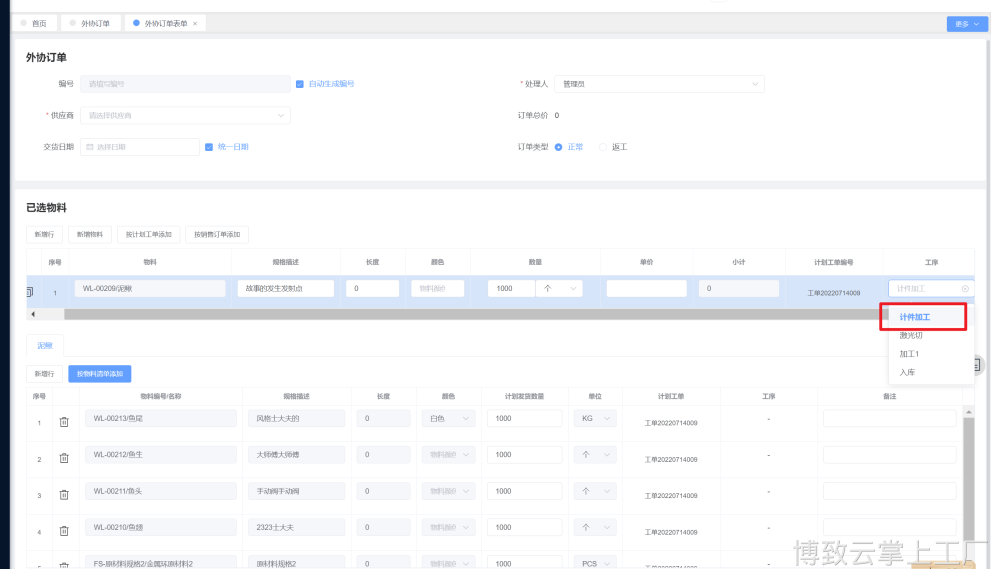Viewport: 991px width, 569px height.
Task: Click the calendar icon in 交货日期 field
Action: [90, 147]
